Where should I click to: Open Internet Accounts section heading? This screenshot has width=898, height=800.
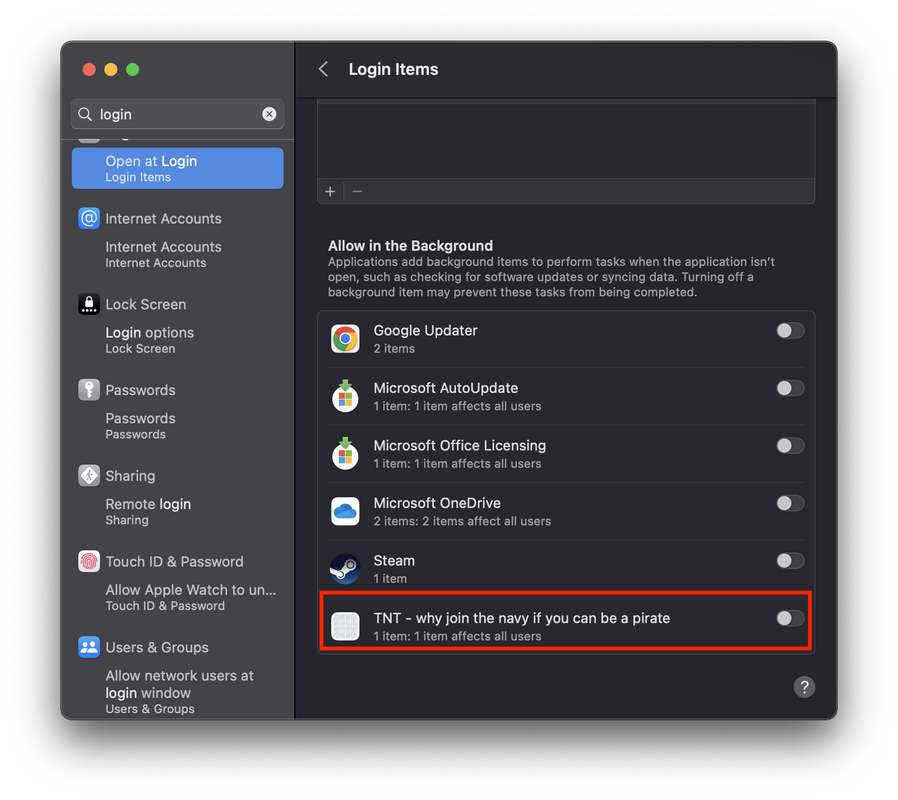click(163, 219)
